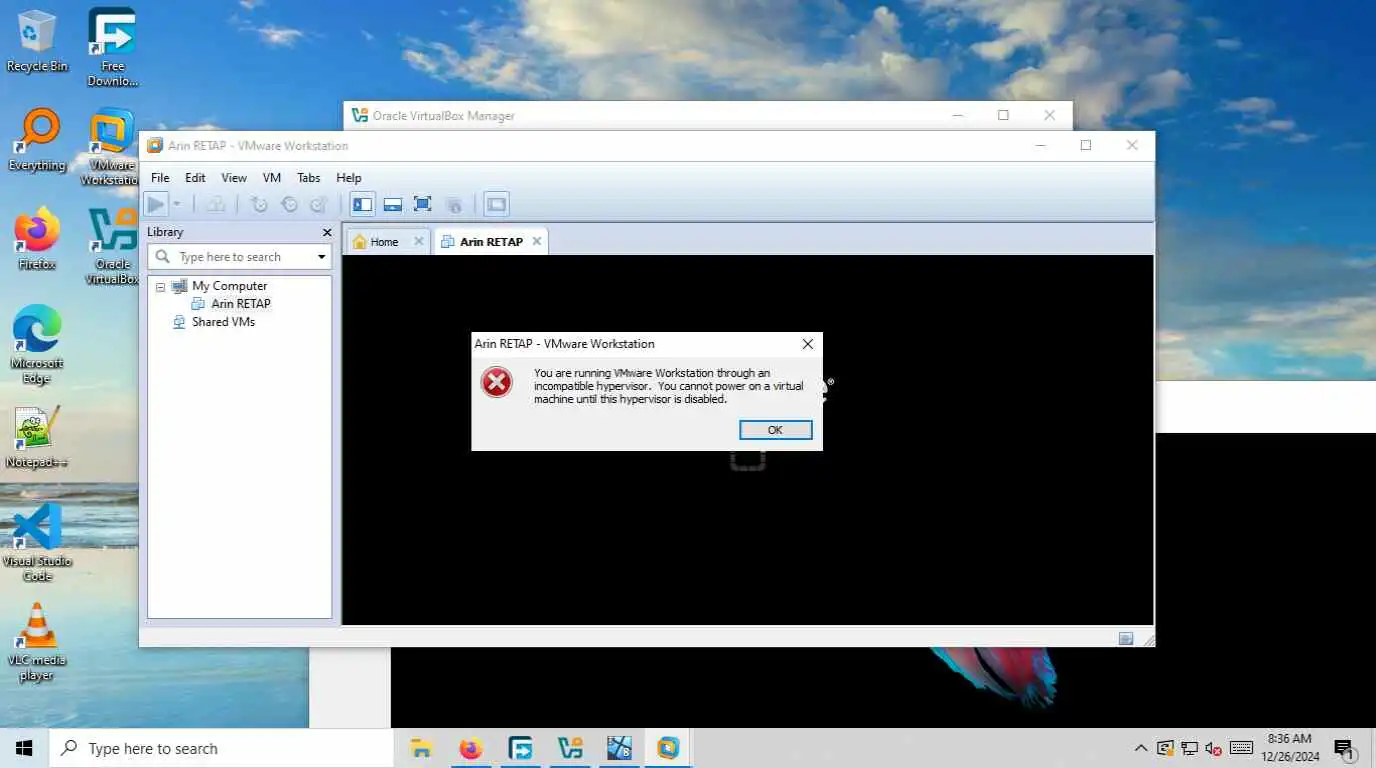Screen dimensions: 1376x768
Task: Click the network tray icon
Action: pyautogui.click(x=1190, y=748)
